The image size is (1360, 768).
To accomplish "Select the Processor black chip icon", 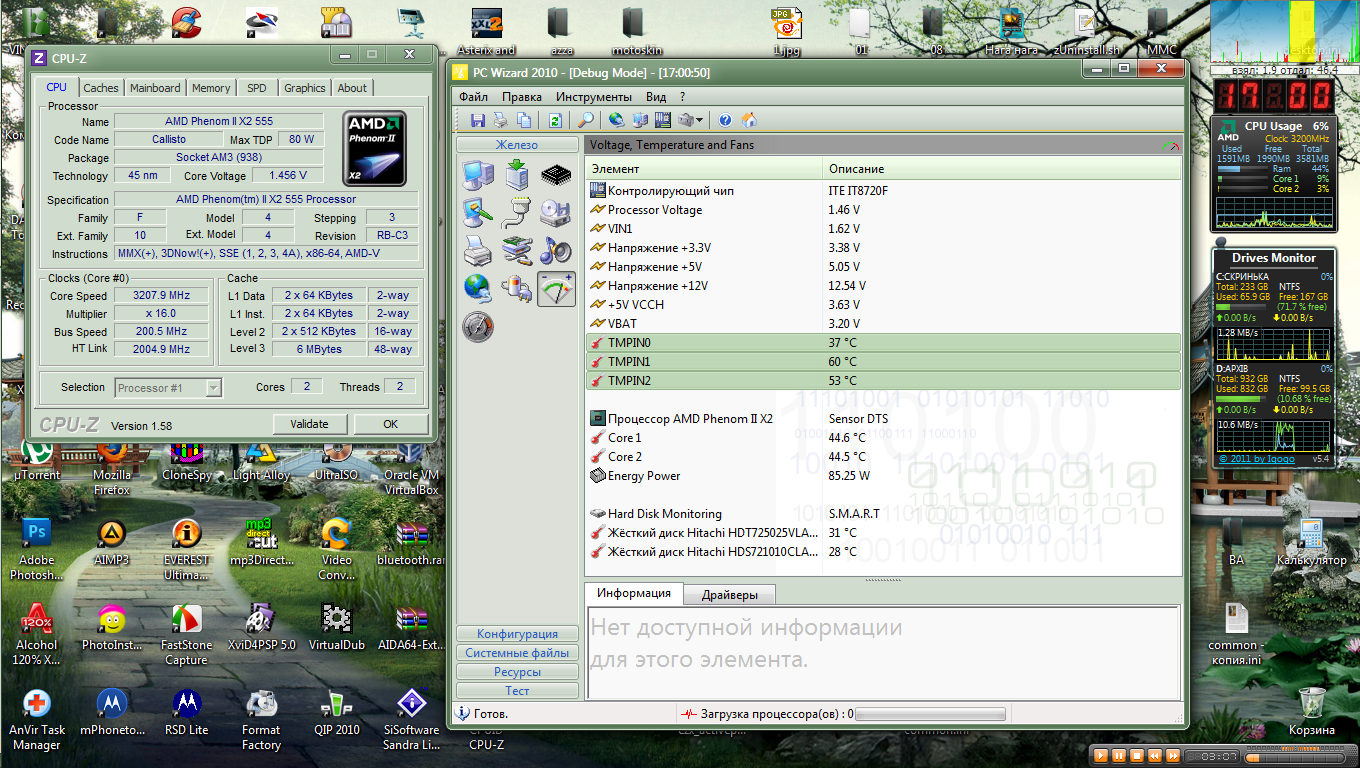I will coord(556,175).
